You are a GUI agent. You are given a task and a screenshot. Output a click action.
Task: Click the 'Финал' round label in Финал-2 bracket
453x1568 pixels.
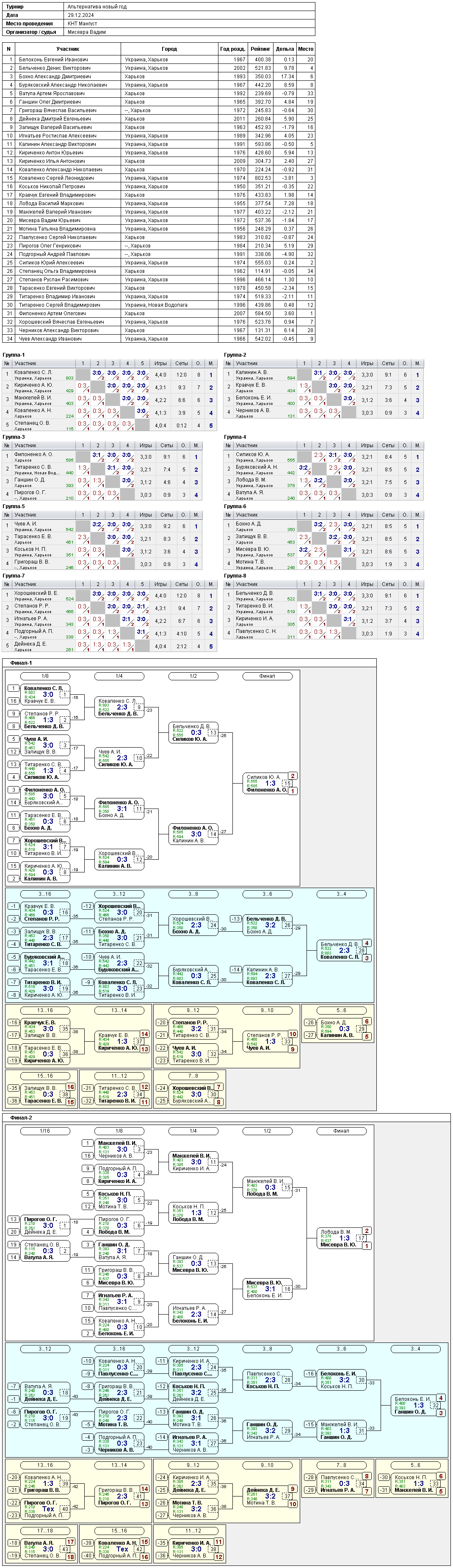341,1131
